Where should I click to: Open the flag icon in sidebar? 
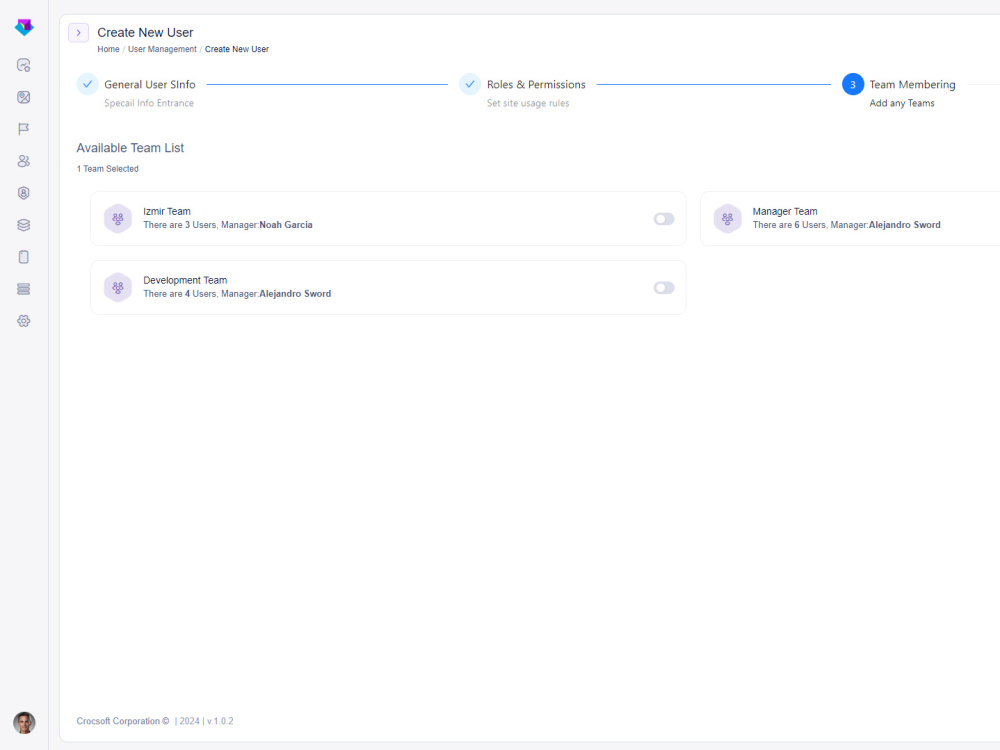click(24, 129)
